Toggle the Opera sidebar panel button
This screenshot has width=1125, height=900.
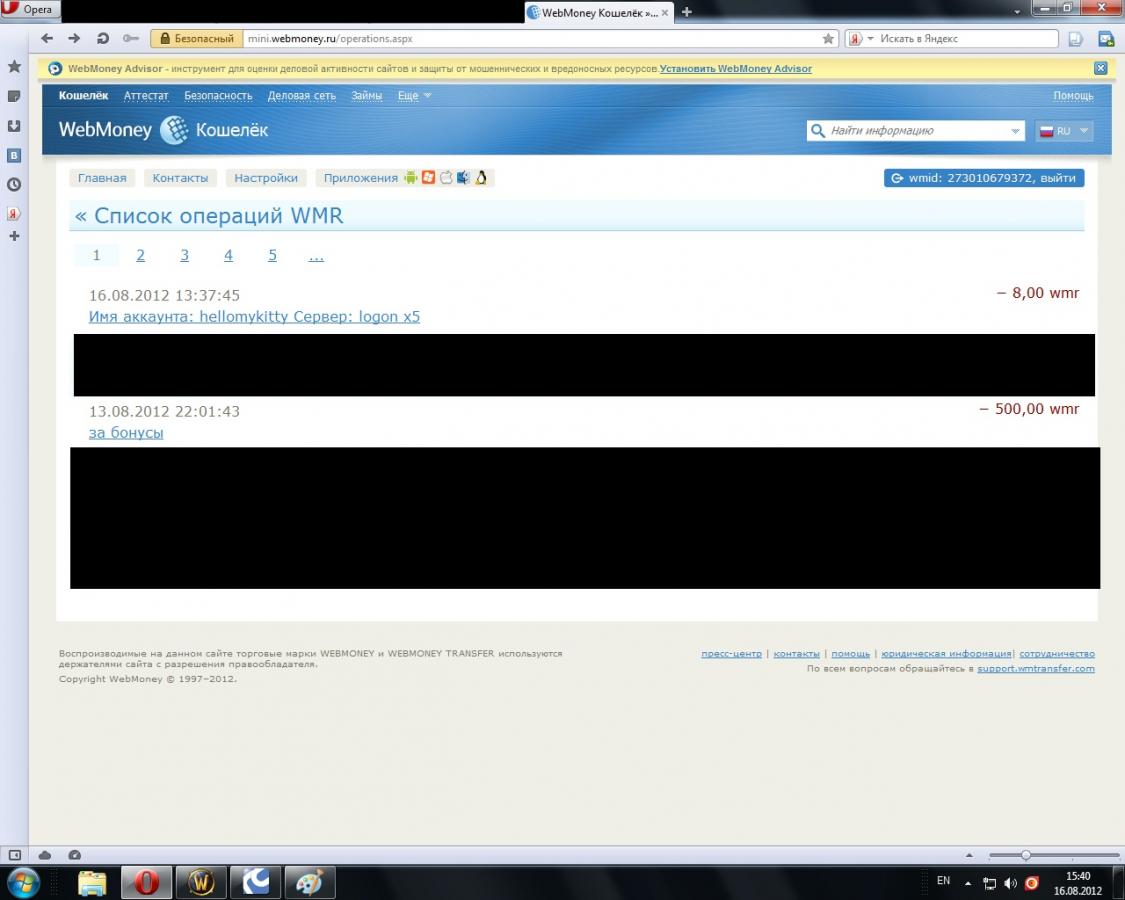coord(14,855)
